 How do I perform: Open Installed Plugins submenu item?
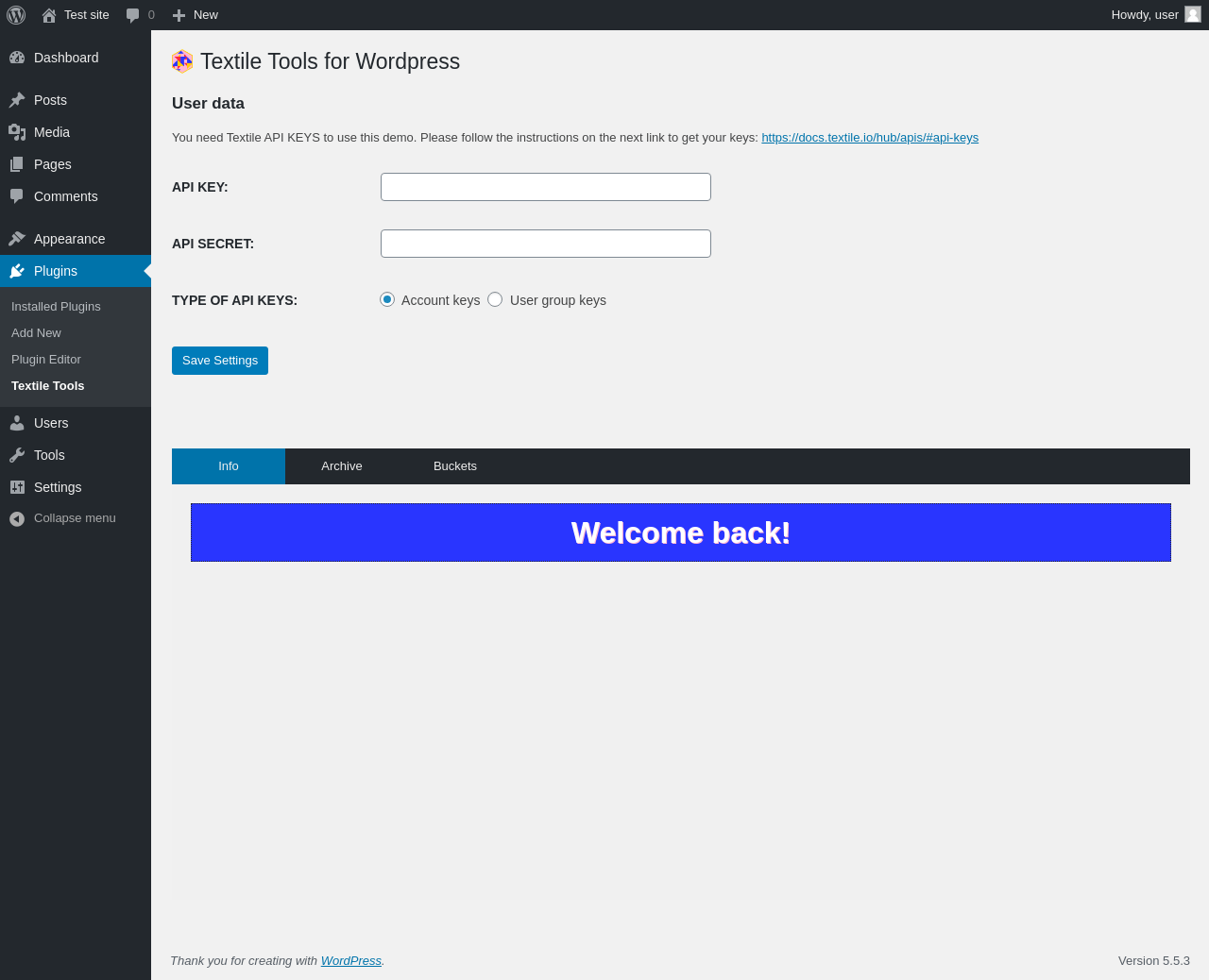point(56,307)
